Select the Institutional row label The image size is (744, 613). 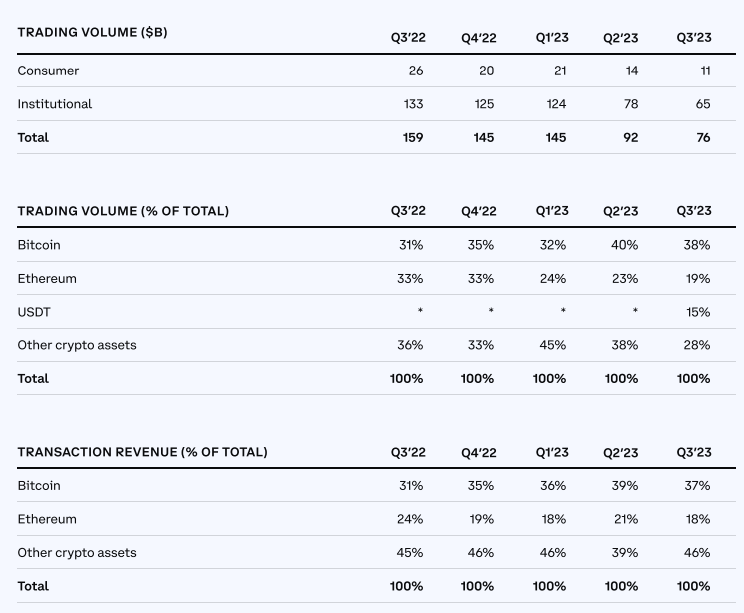(x=54, y=104)
